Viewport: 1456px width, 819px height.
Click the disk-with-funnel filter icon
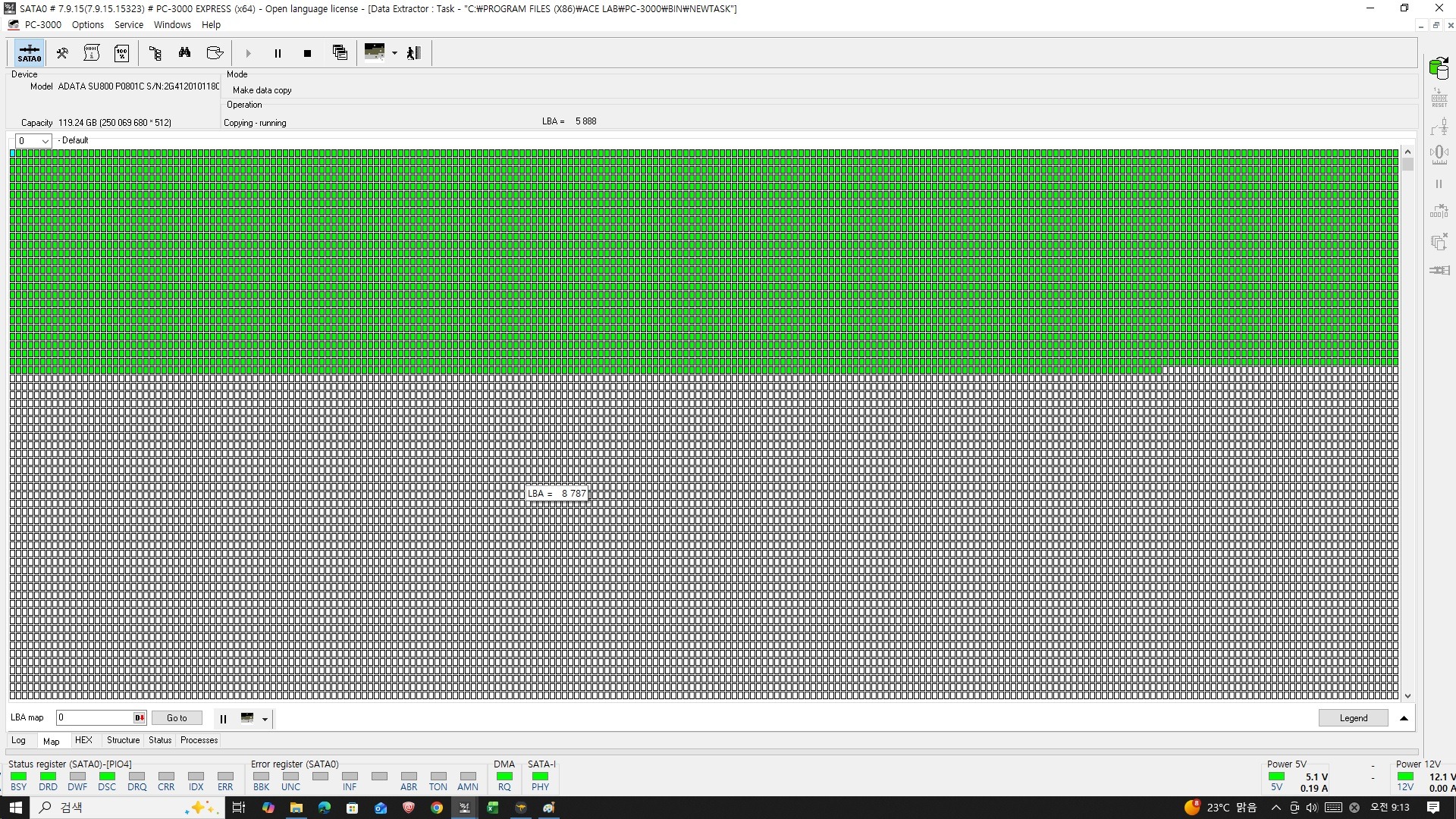(215, 53)
